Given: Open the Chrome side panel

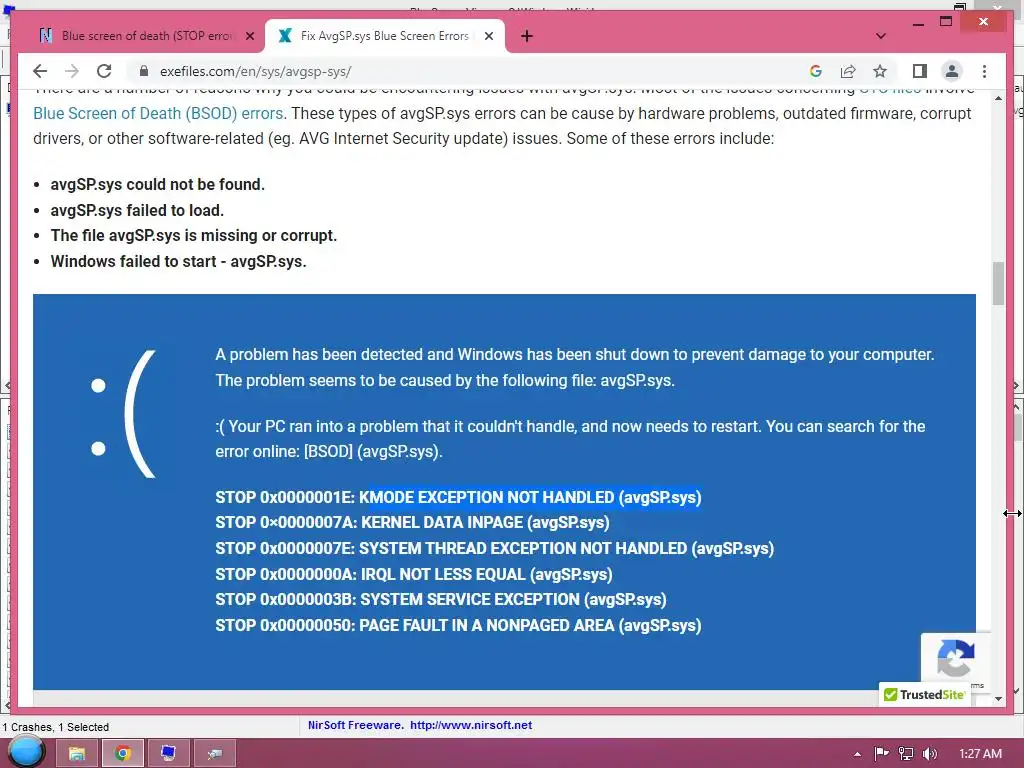Looking at the screenshot, I should (920, 71).
